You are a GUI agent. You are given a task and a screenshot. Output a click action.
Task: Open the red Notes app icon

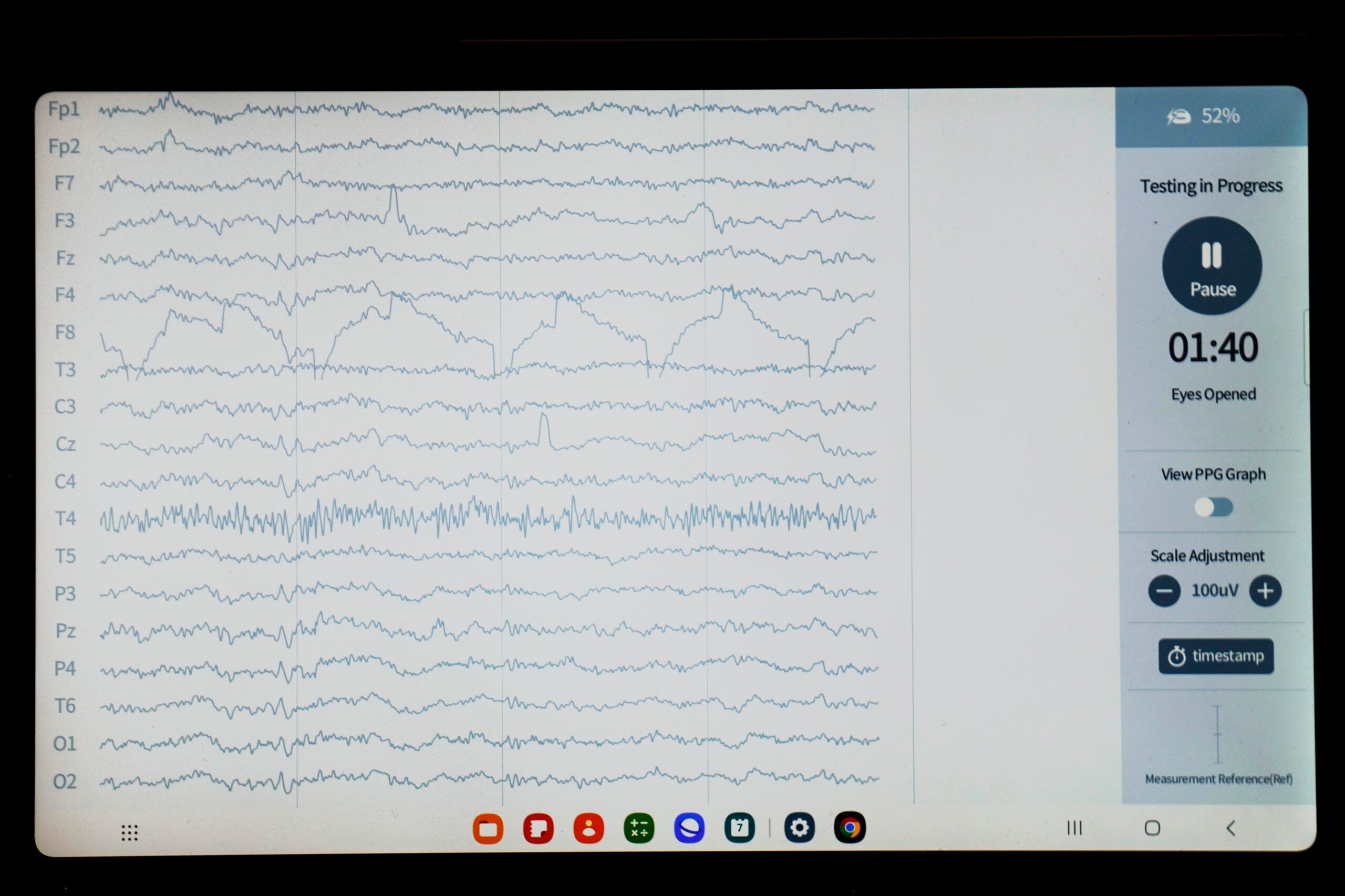coord(538,829)
